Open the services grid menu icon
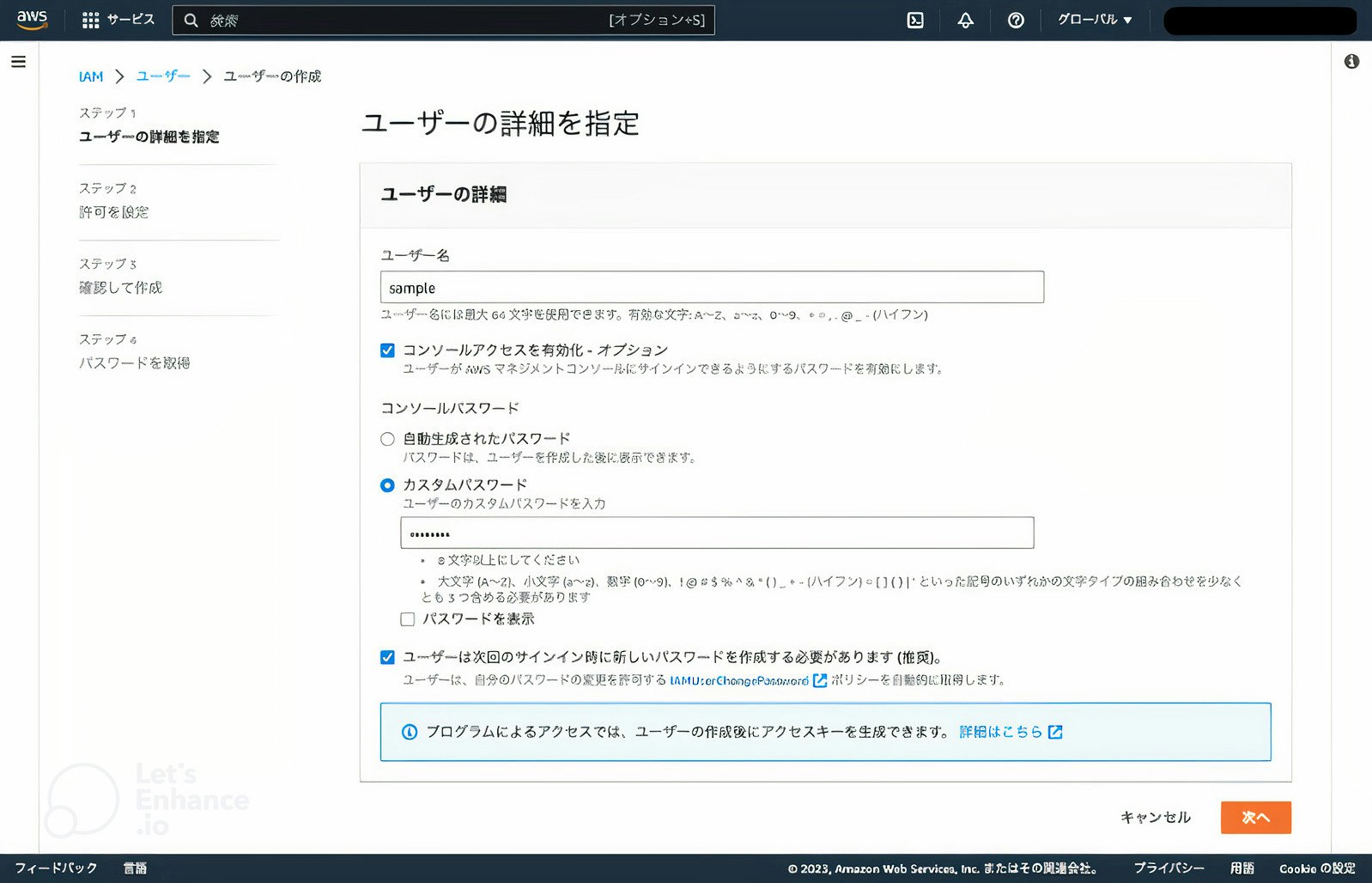1372x883 pixels. [90, 20]
